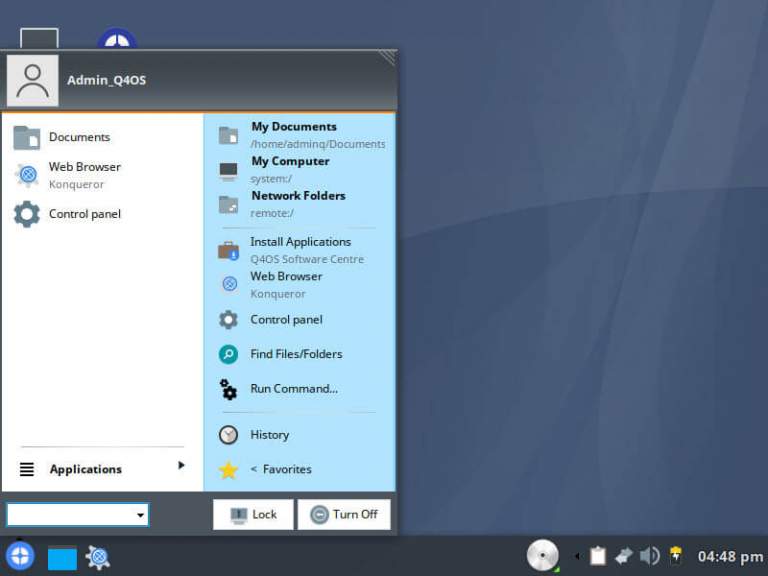Click the Admin_Q4OS user avatar picture
The image size is (768, 576).
pyautogui.click(x=33, y=81)
